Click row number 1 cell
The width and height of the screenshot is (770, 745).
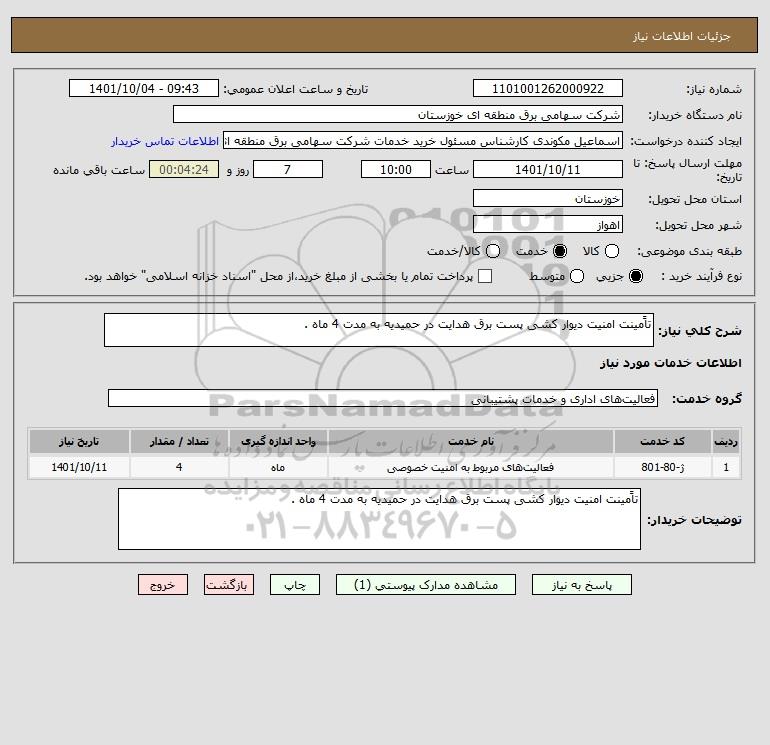[x=726, y=467]
